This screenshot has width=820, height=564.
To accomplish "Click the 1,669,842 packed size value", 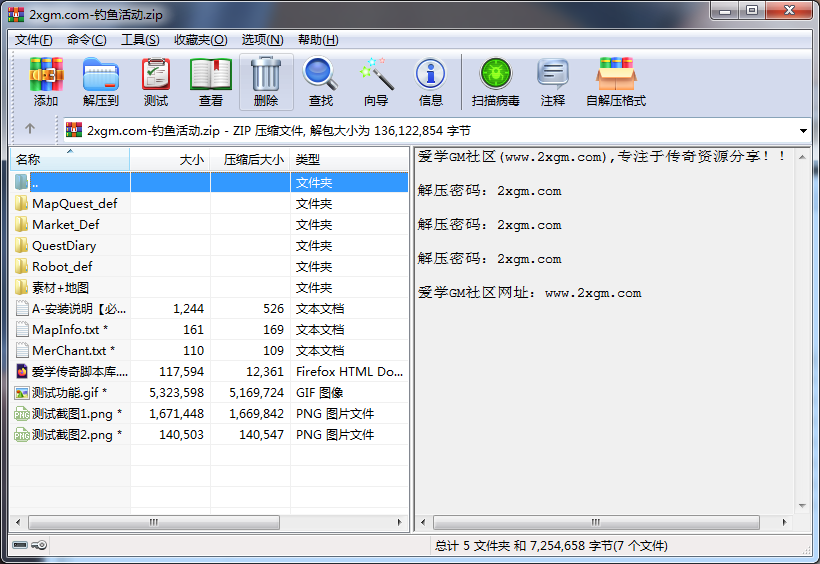I will pyautogui.click(x=256, y=414).
